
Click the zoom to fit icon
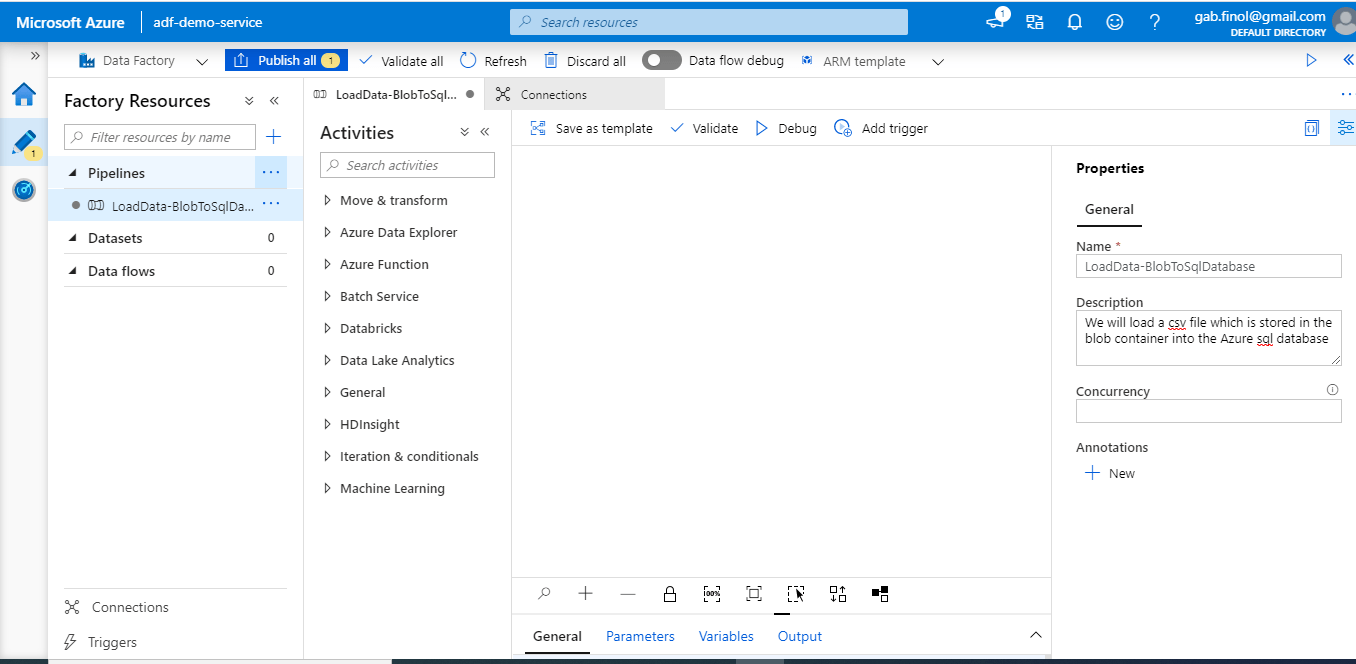[754, 593]
